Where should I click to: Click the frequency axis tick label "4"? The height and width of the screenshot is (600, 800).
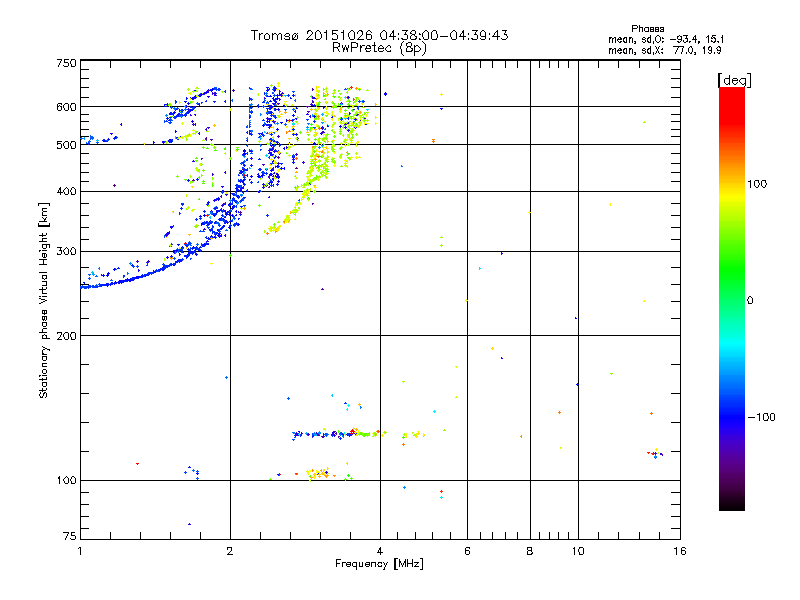380,551
